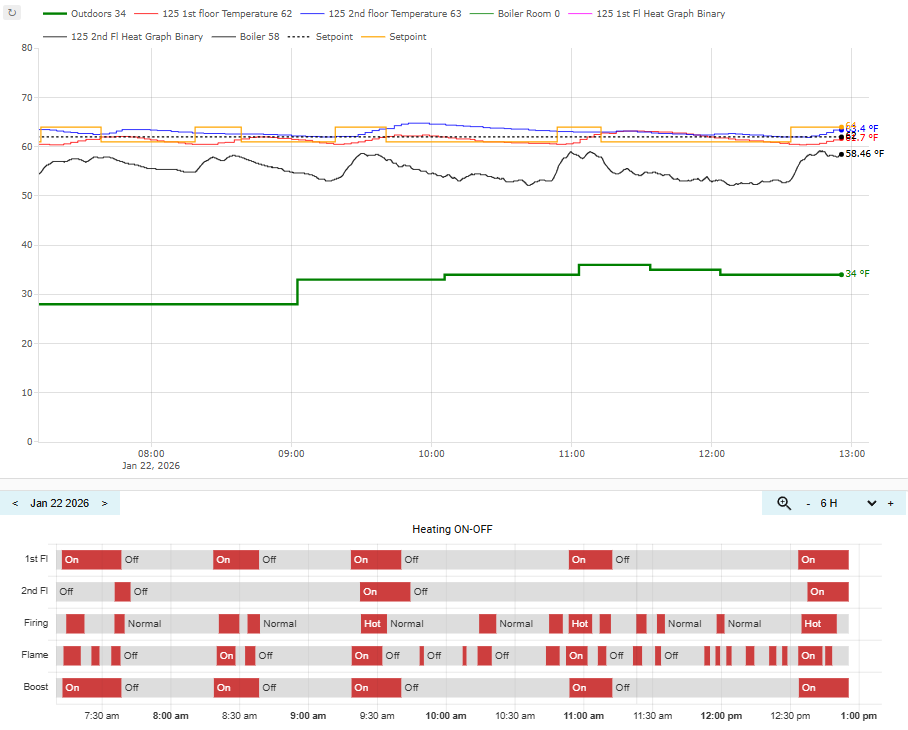
Task: Toggle the orange Setpoint legend entry
Action: (394, 36)
